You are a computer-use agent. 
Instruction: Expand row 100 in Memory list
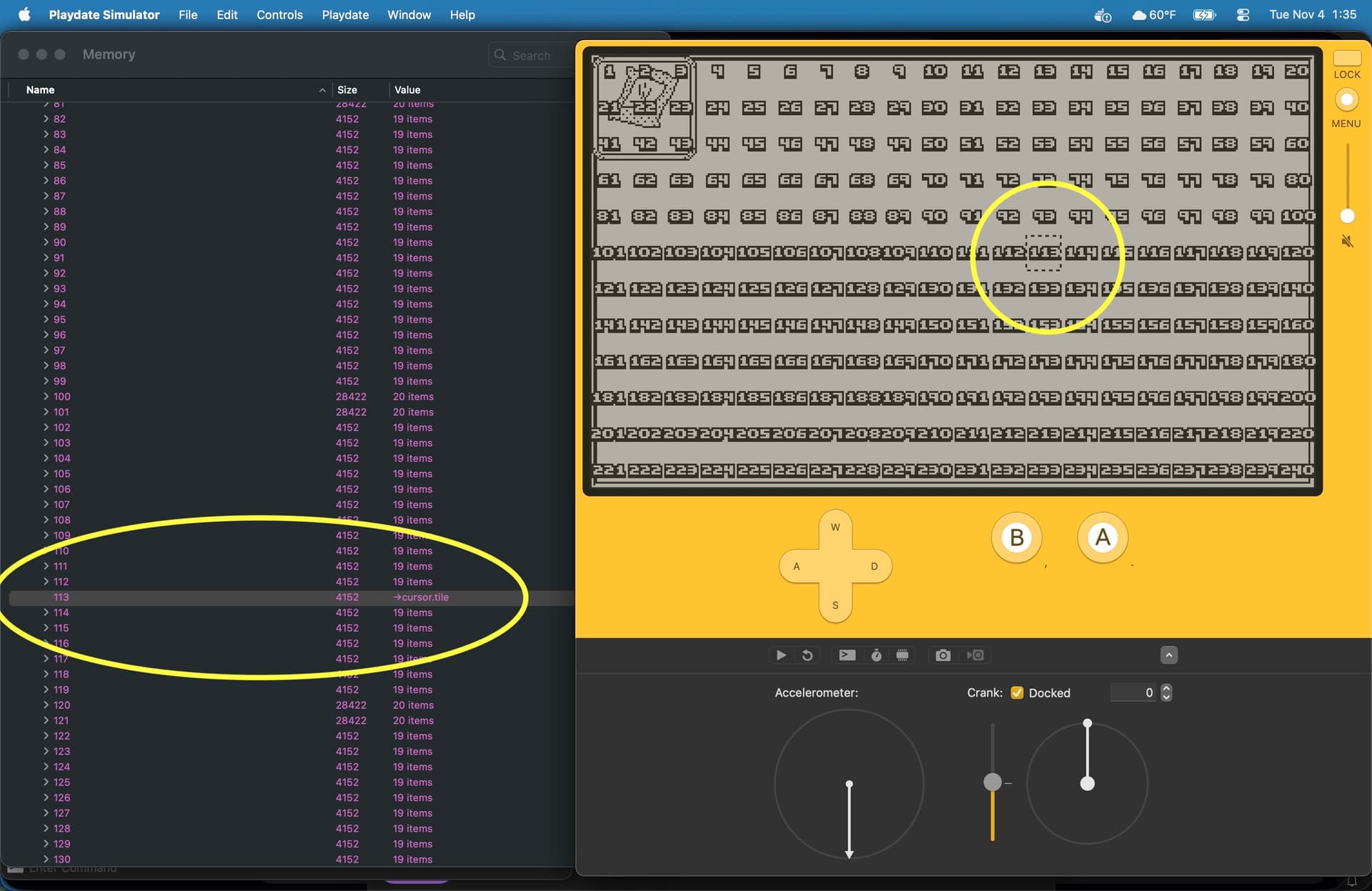(46, 397)
